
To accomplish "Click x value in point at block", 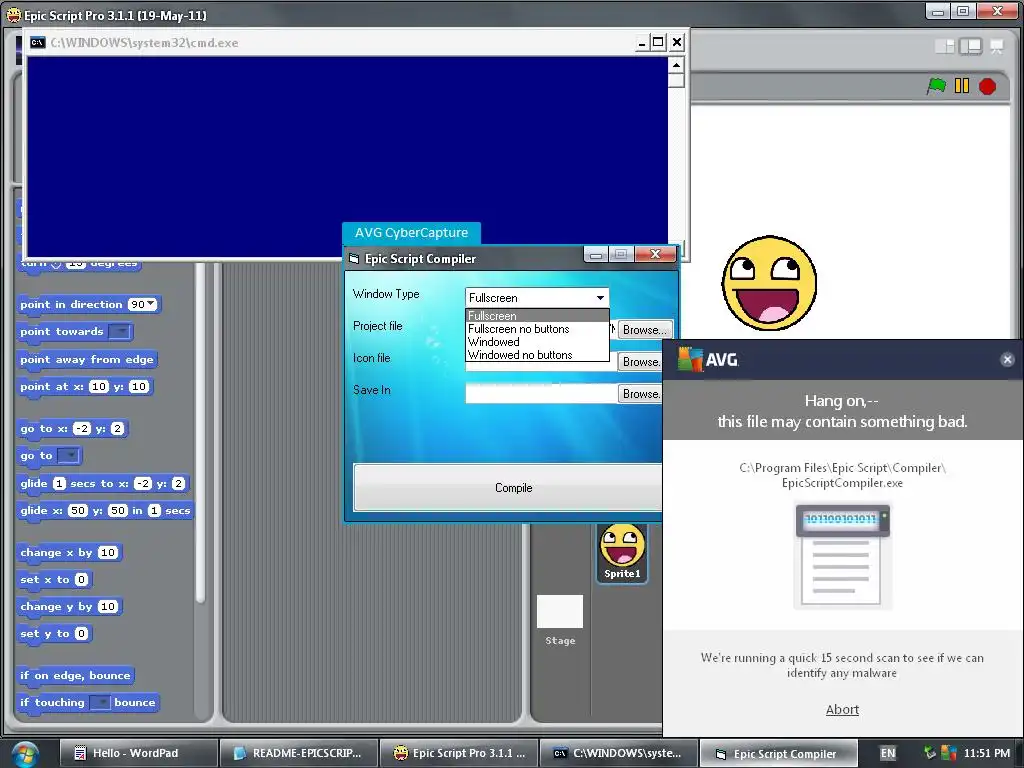I will (99, 387).
